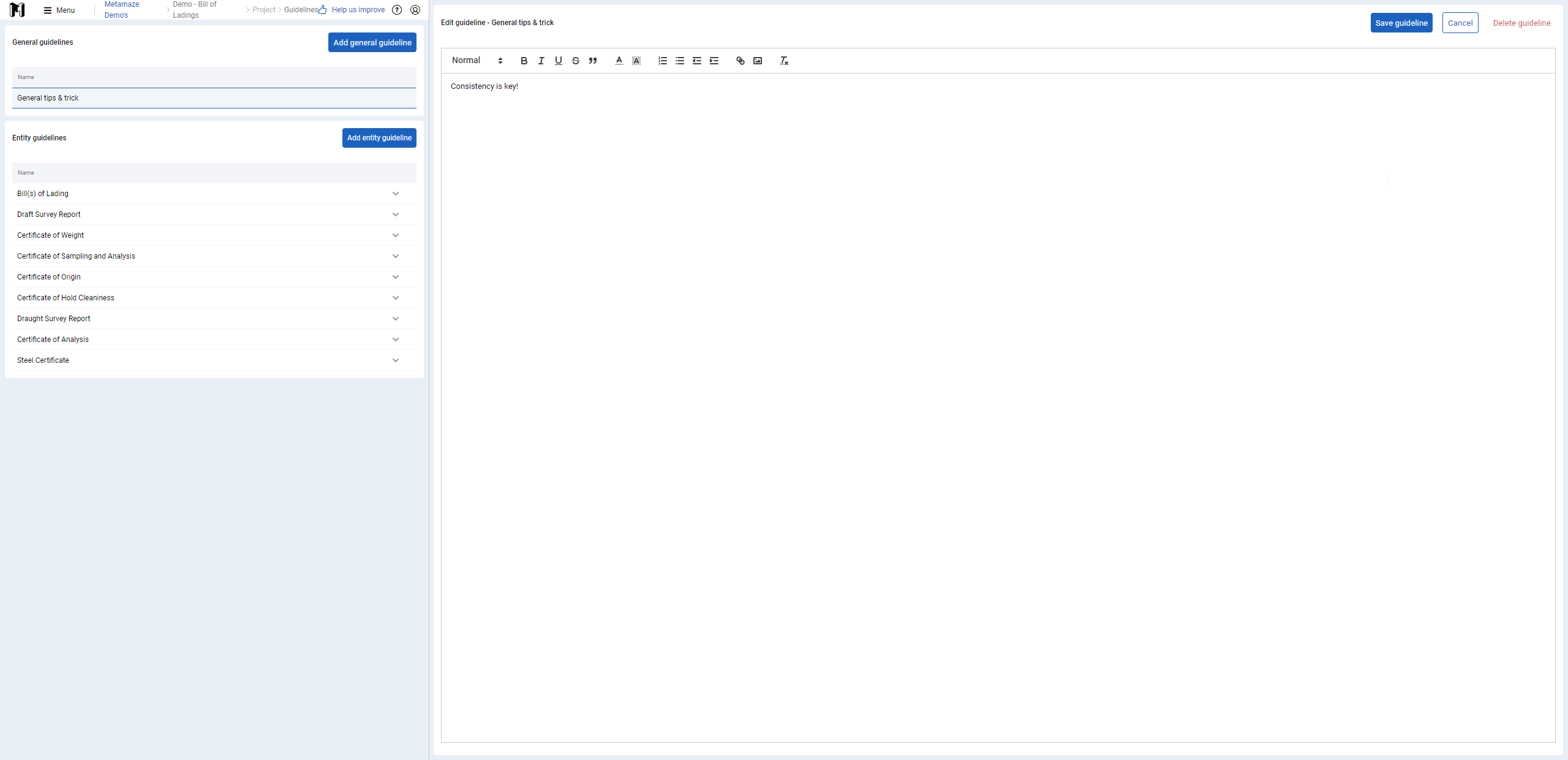Underline the selected text

(x=558, y=61)
